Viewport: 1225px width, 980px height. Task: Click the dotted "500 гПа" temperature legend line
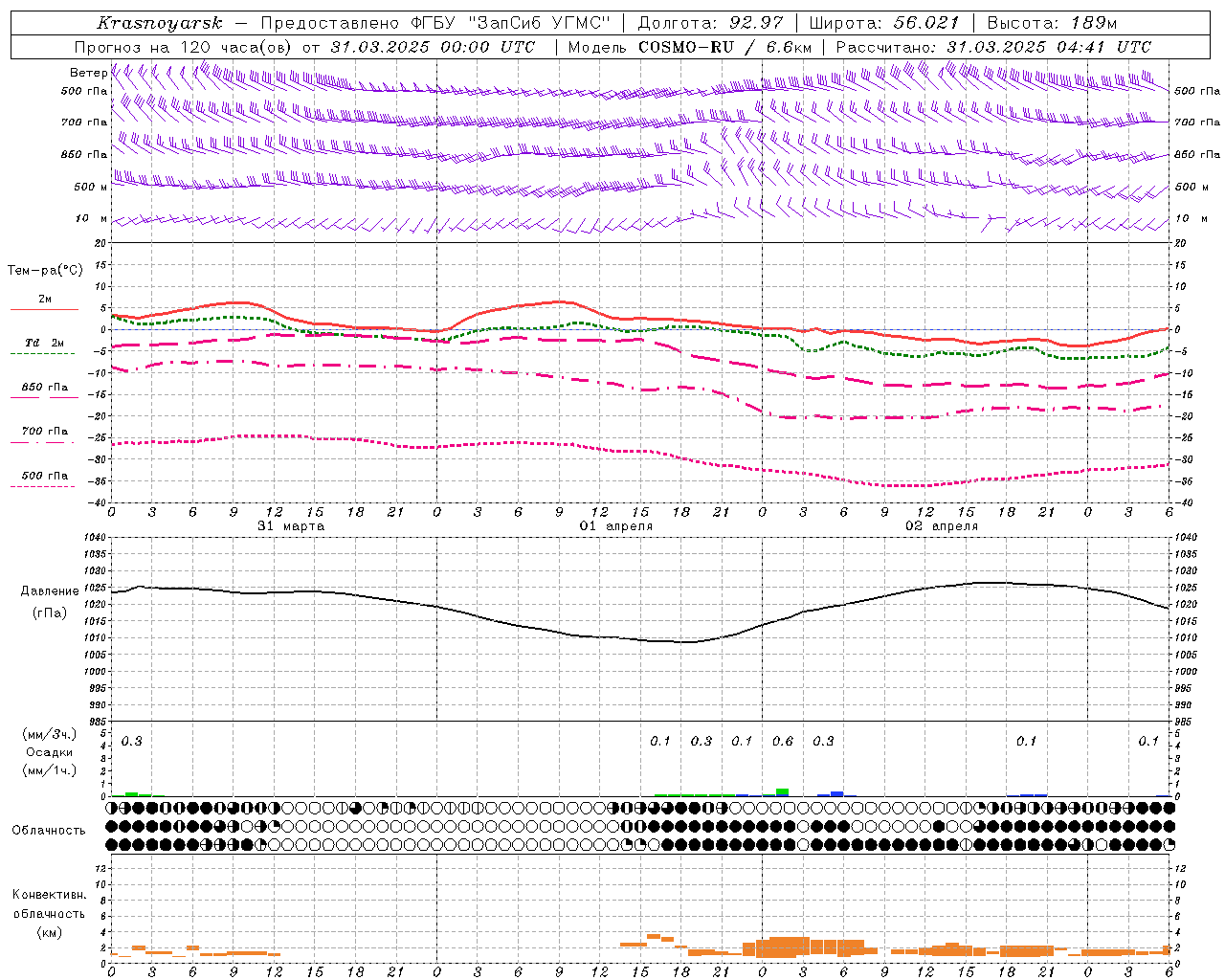tap(42, 486)
